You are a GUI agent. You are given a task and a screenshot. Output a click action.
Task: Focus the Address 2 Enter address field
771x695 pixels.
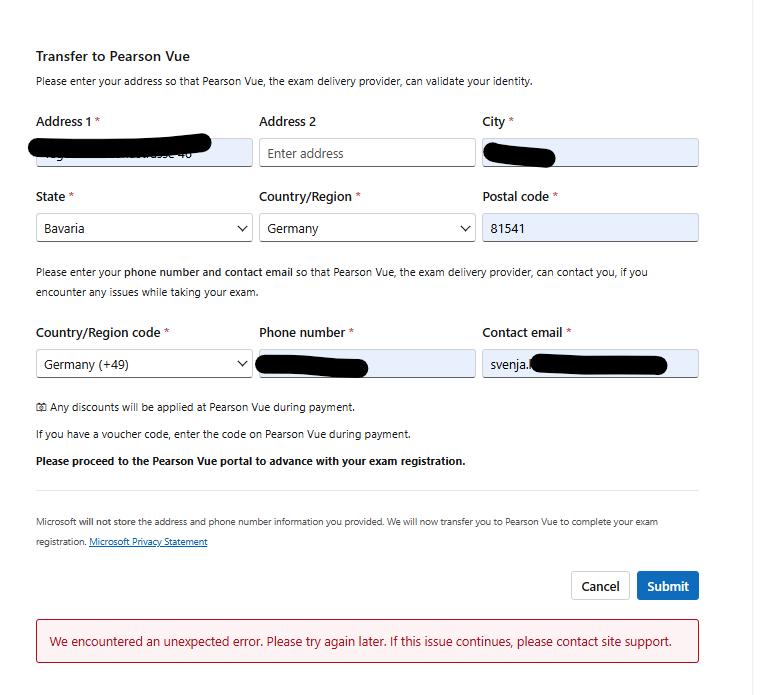pyautogui.click(x=367, y=152)
